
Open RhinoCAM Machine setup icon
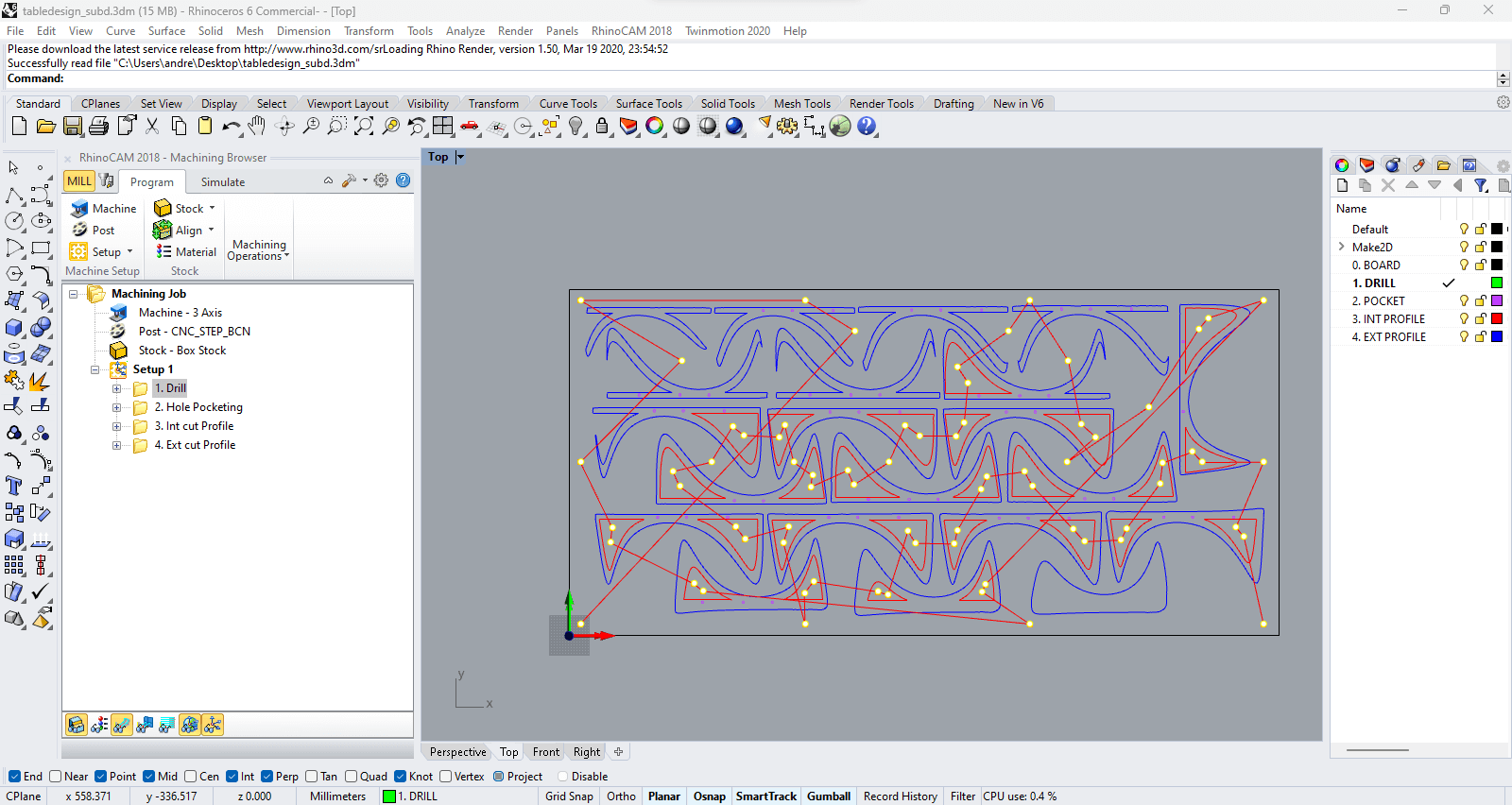point(80,209)
